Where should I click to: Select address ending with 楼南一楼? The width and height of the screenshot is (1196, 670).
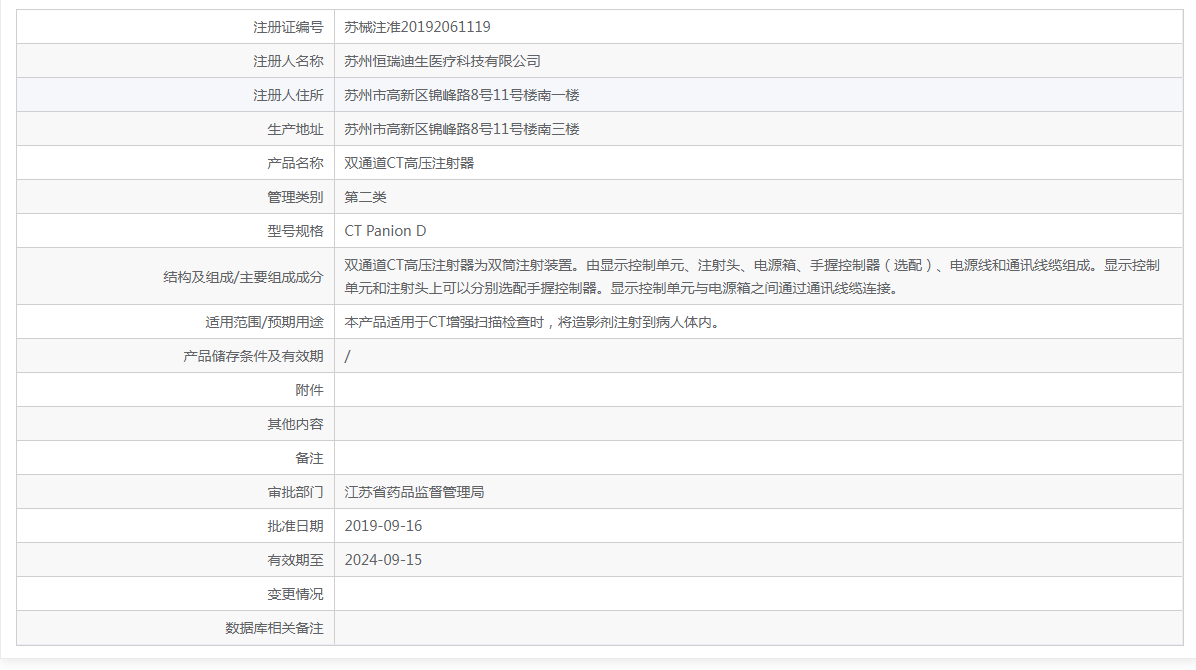(x=461, y=95)
